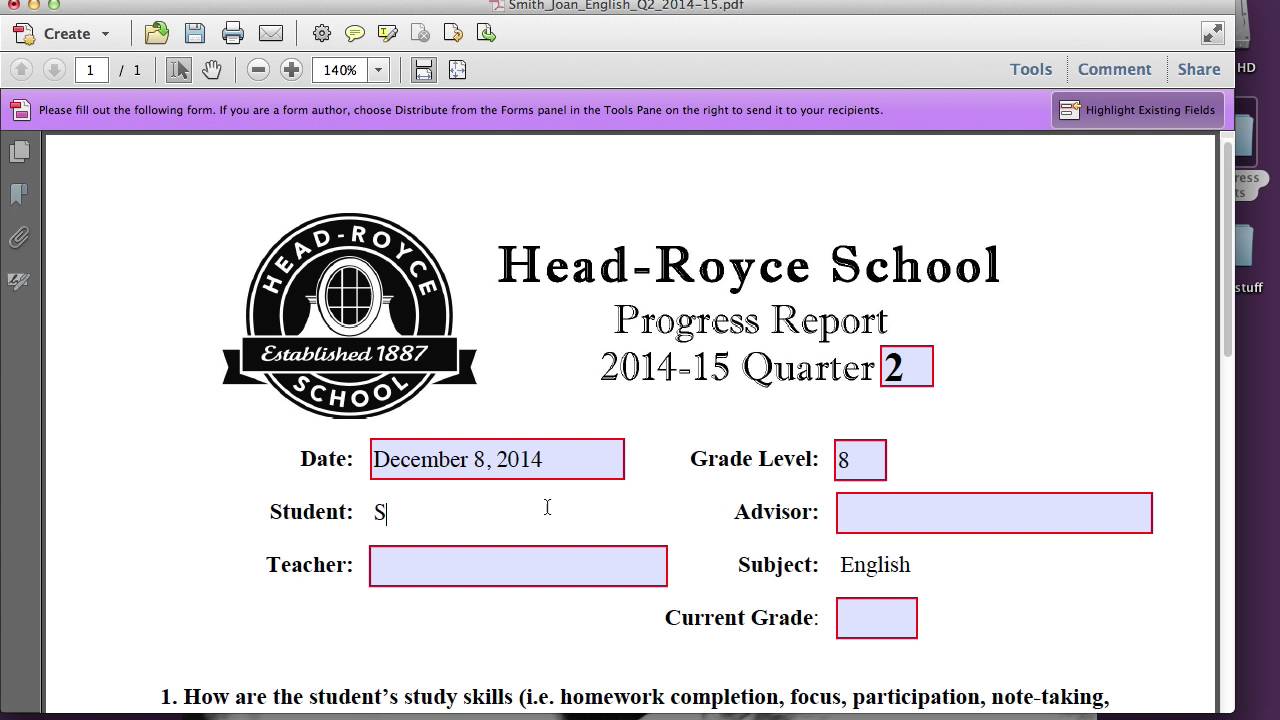Click the Open file folder icon
The height and width of the screenshot is (720, 1280).
(x=157, y=34)
